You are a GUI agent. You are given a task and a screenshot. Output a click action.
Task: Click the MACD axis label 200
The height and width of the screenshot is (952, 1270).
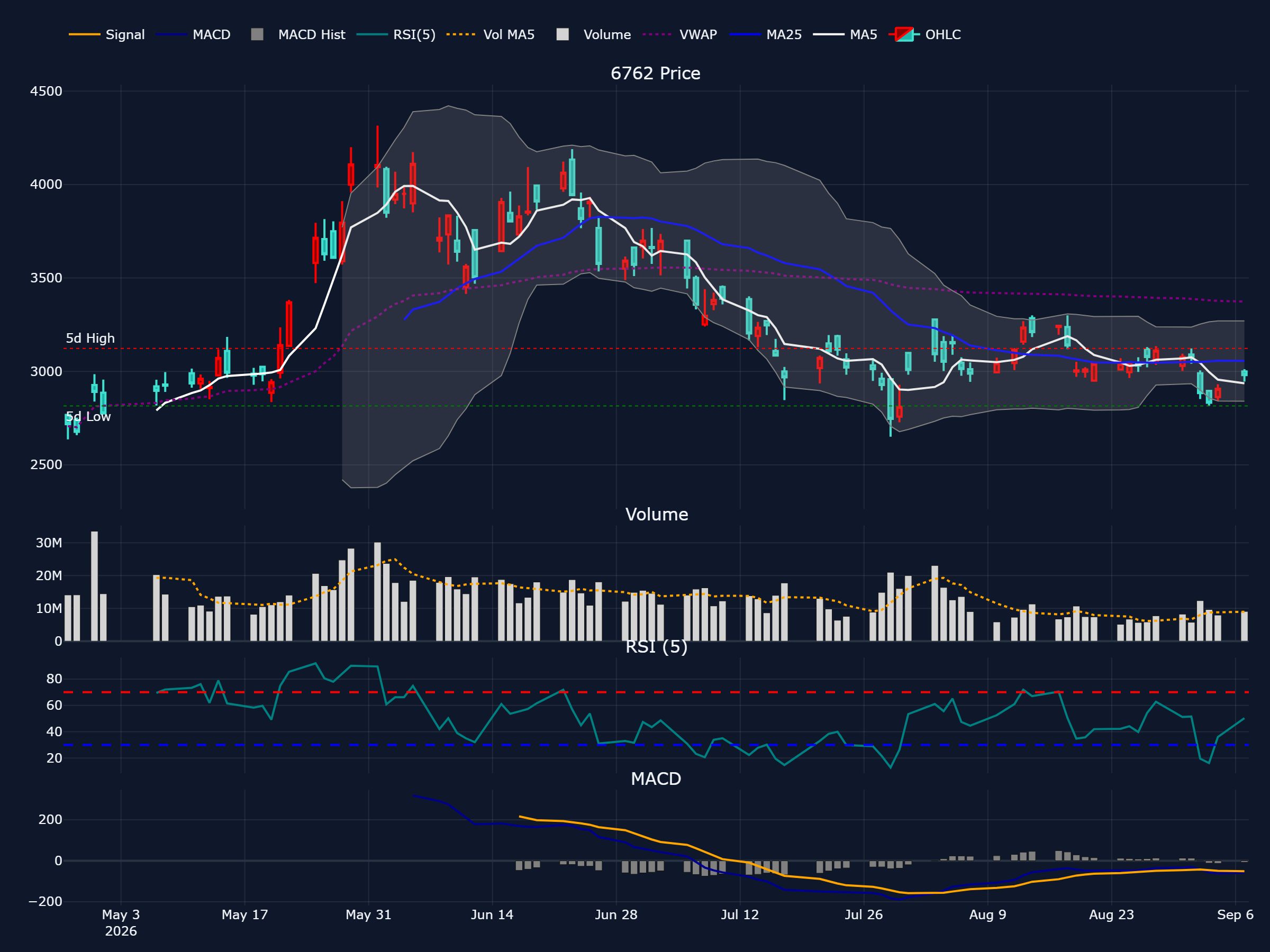click(x=50, y=819)
